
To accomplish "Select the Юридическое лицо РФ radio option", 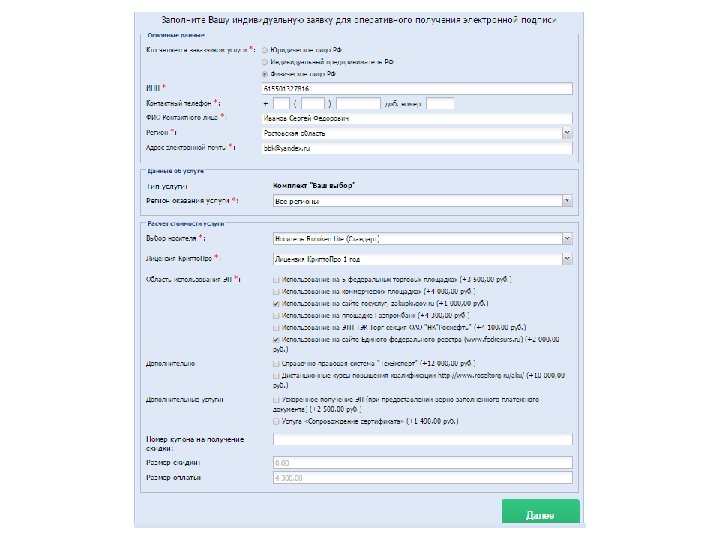I will (264, 47).
